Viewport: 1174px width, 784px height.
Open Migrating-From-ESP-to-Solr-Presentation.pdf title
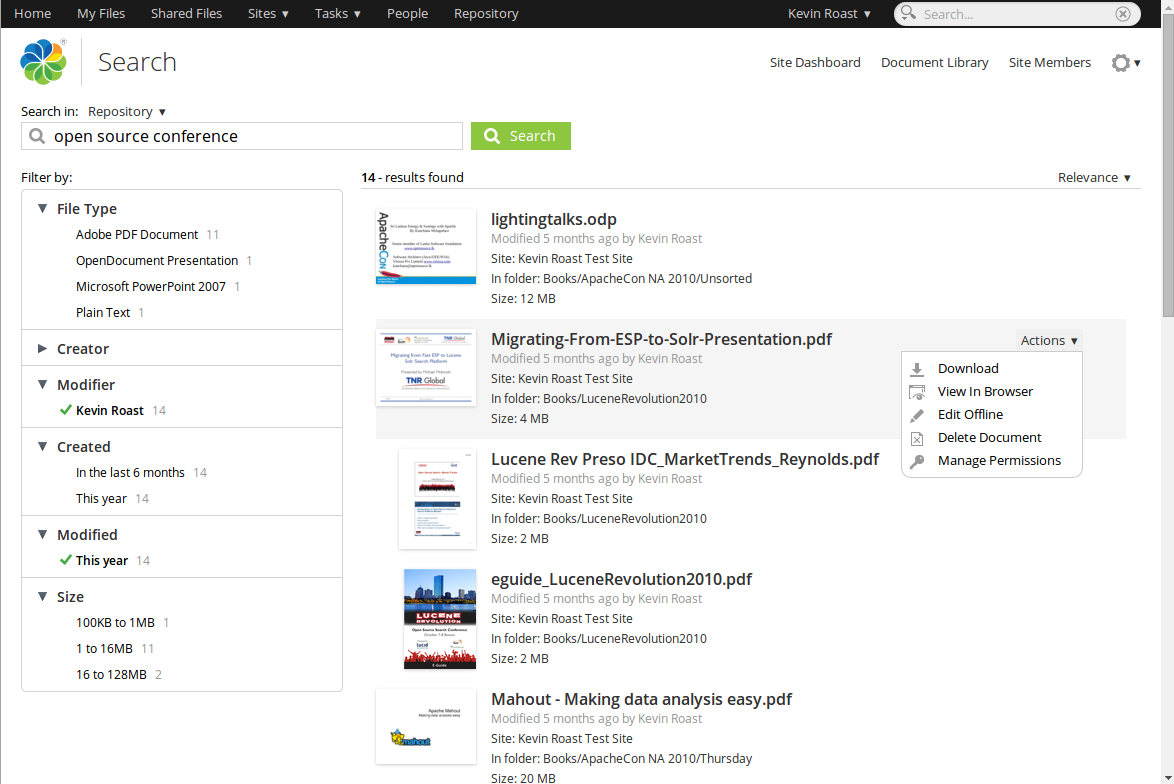click(x=662, y=339)
